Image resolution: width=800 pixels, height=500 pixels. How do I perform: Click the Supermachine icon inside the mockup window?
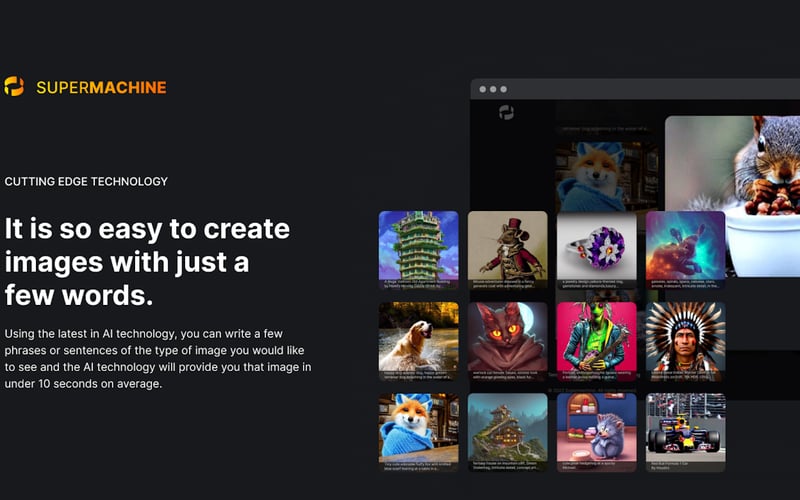(506, 112)
